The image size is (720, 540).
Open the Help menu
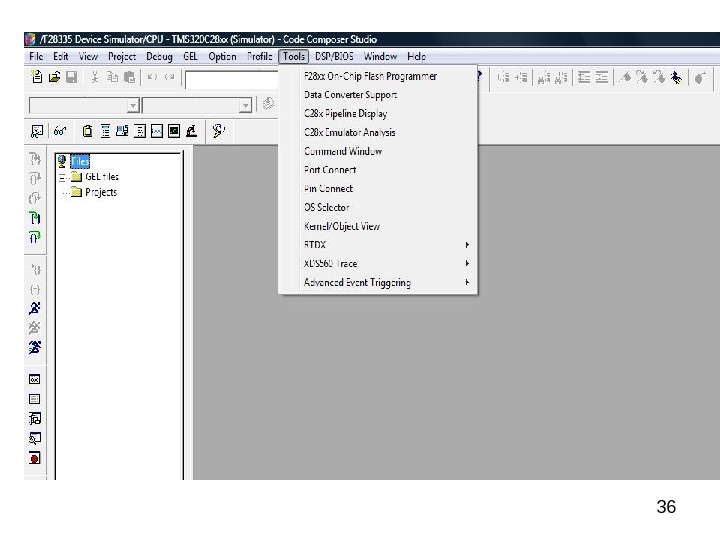[416, 56]
